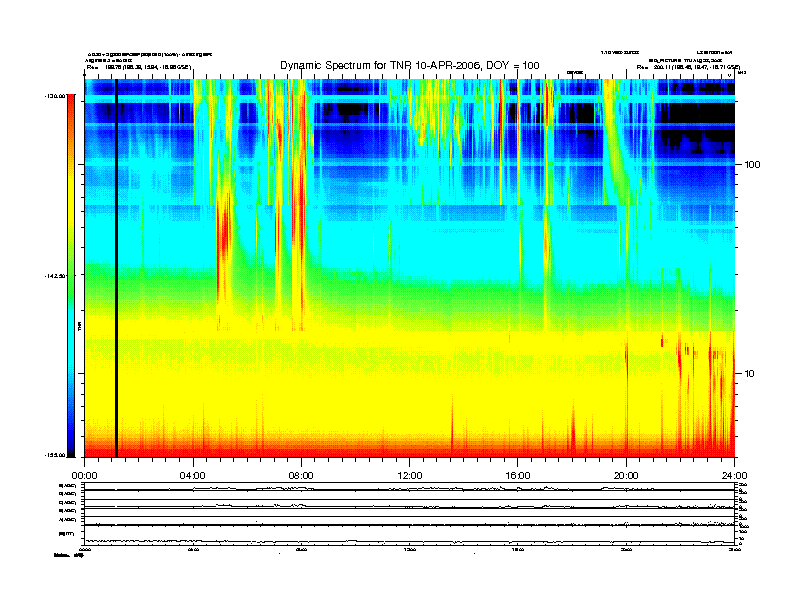Click the black vertical data-gap line in spectrum
The width and height of the screenshot is (792, 612).
pos(116,268)
